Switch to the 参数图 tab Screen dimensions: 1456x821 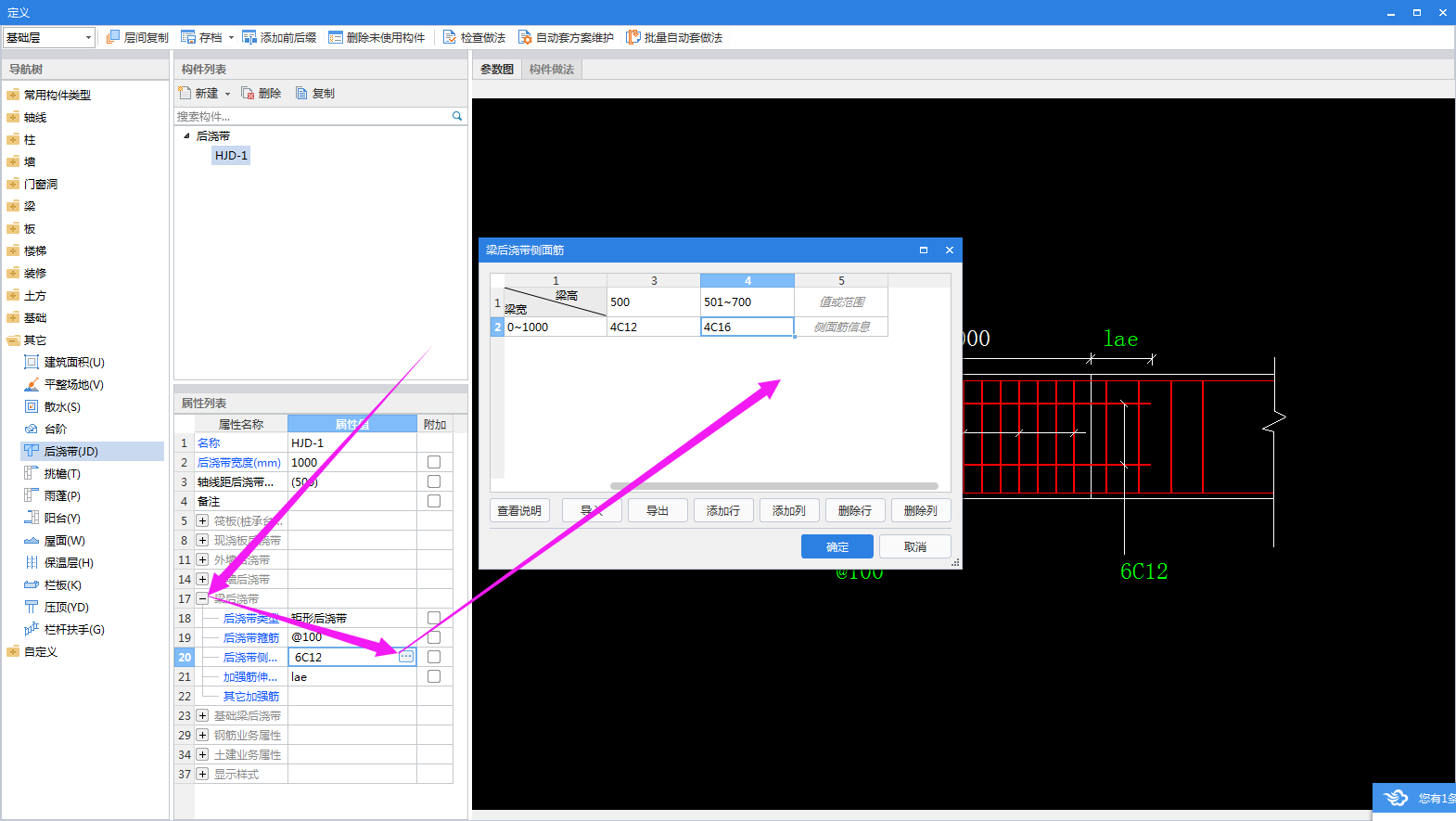coord(497,70)
